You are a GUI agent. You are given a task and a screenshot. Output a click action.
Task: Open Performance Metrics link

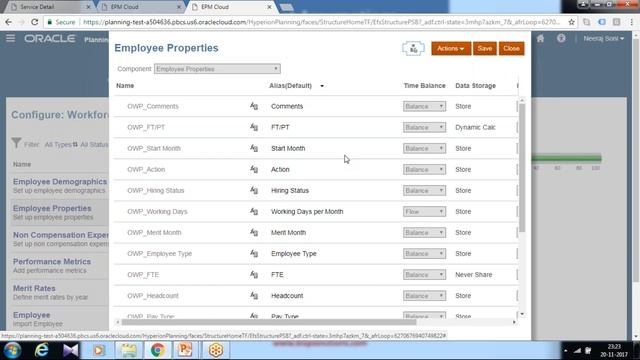(52, 262)
